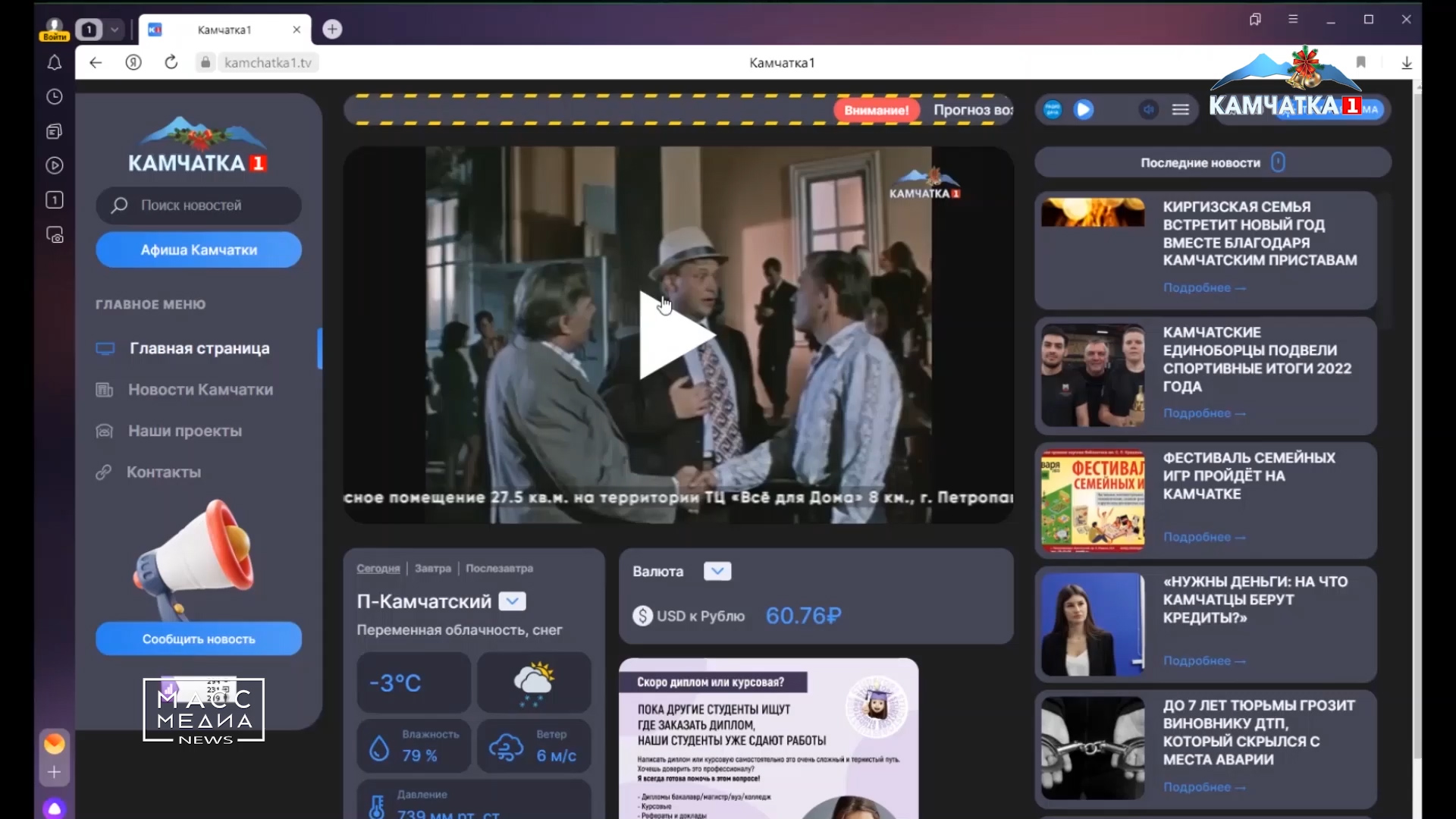Go to Главная страница menu item
The image size is (1456, 819).
coord(199,349)
